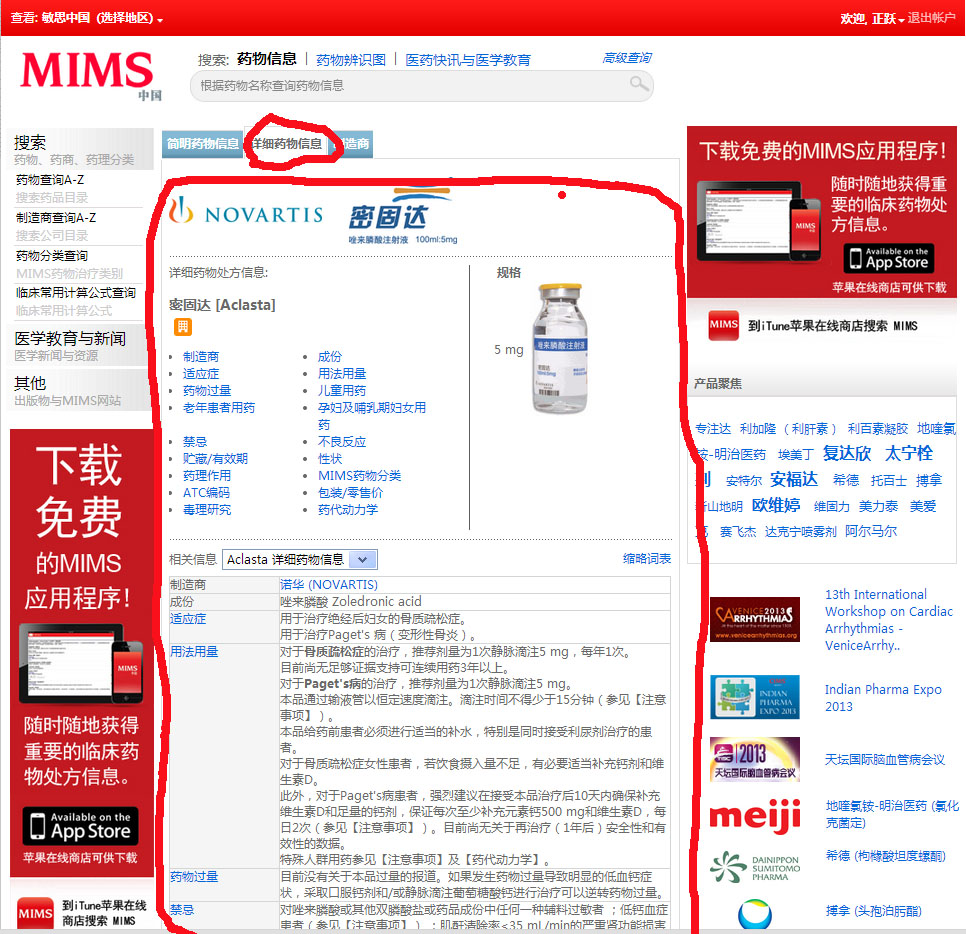
Task: Jump to 毒理研究 section link
Action: tap(207, 510)
